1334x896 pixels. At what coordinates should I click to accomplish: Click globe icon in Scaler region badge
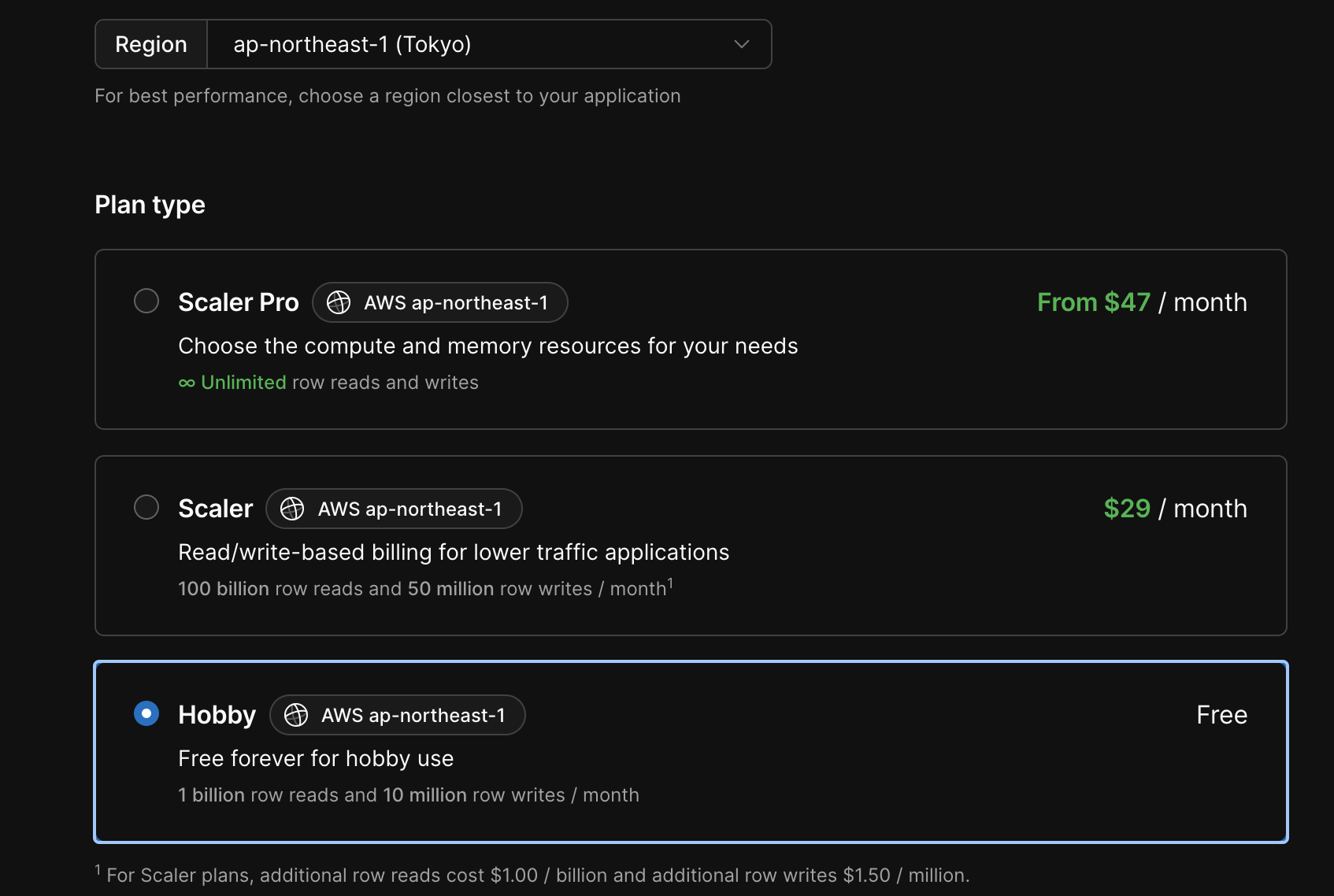click(x=292, y=509)
